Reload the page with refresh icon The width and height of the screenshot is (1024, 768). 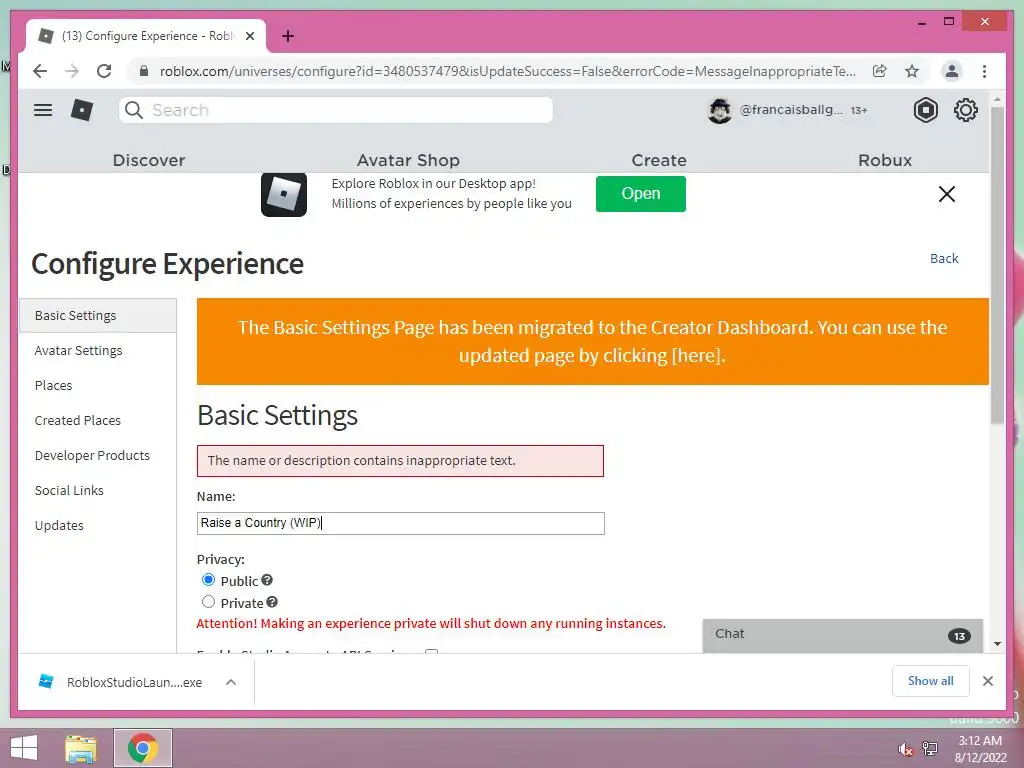pos(104,71)
